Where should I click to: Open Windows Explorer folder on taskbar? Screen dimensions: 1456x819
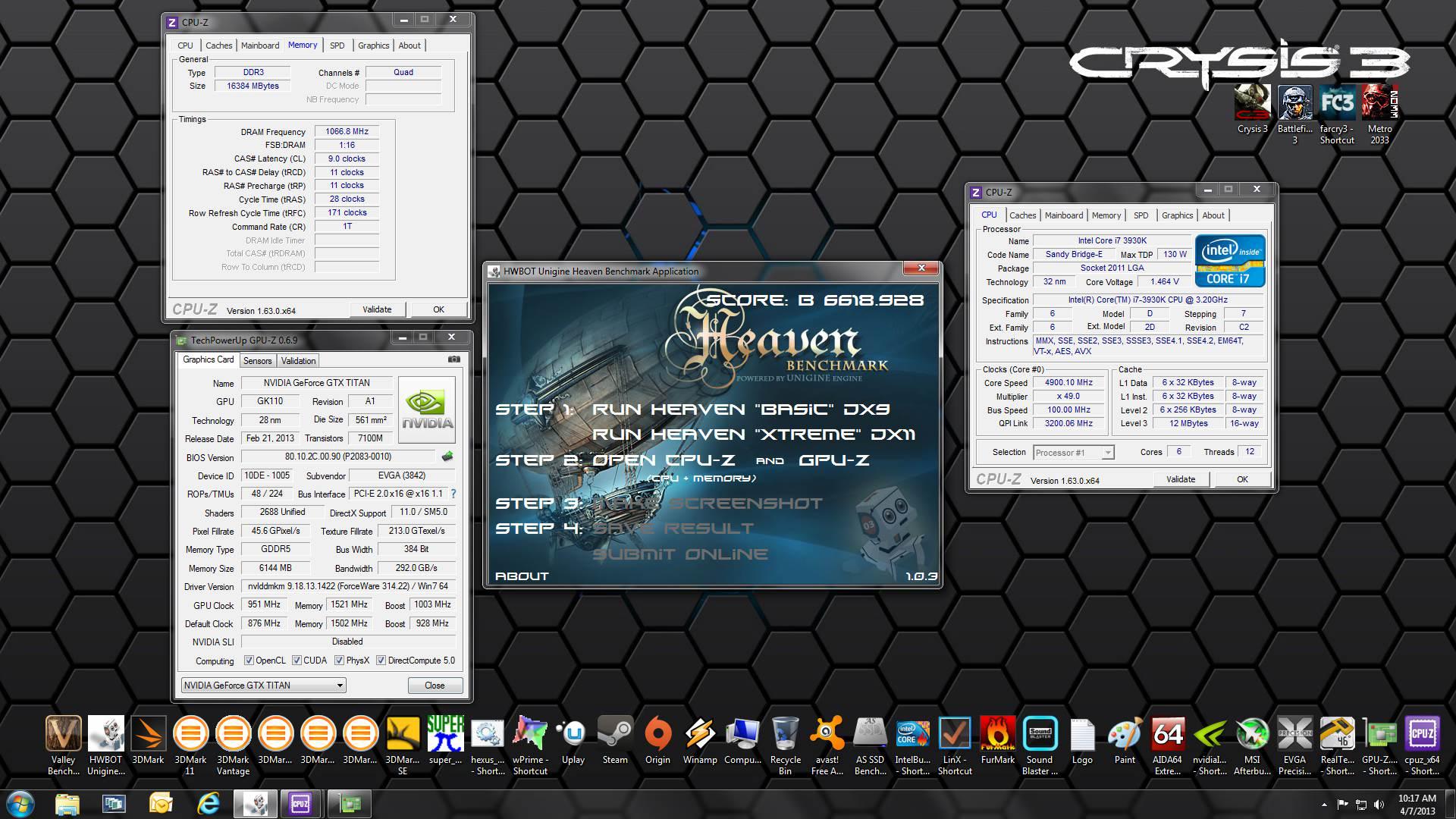67,804
